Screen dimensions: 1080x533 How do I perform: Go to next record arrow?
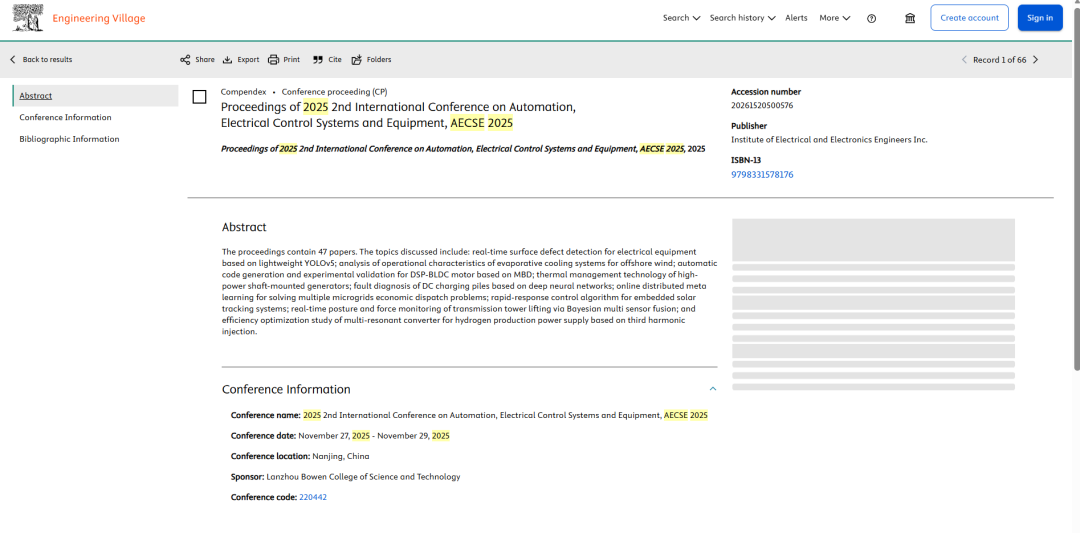(1035, 60)
